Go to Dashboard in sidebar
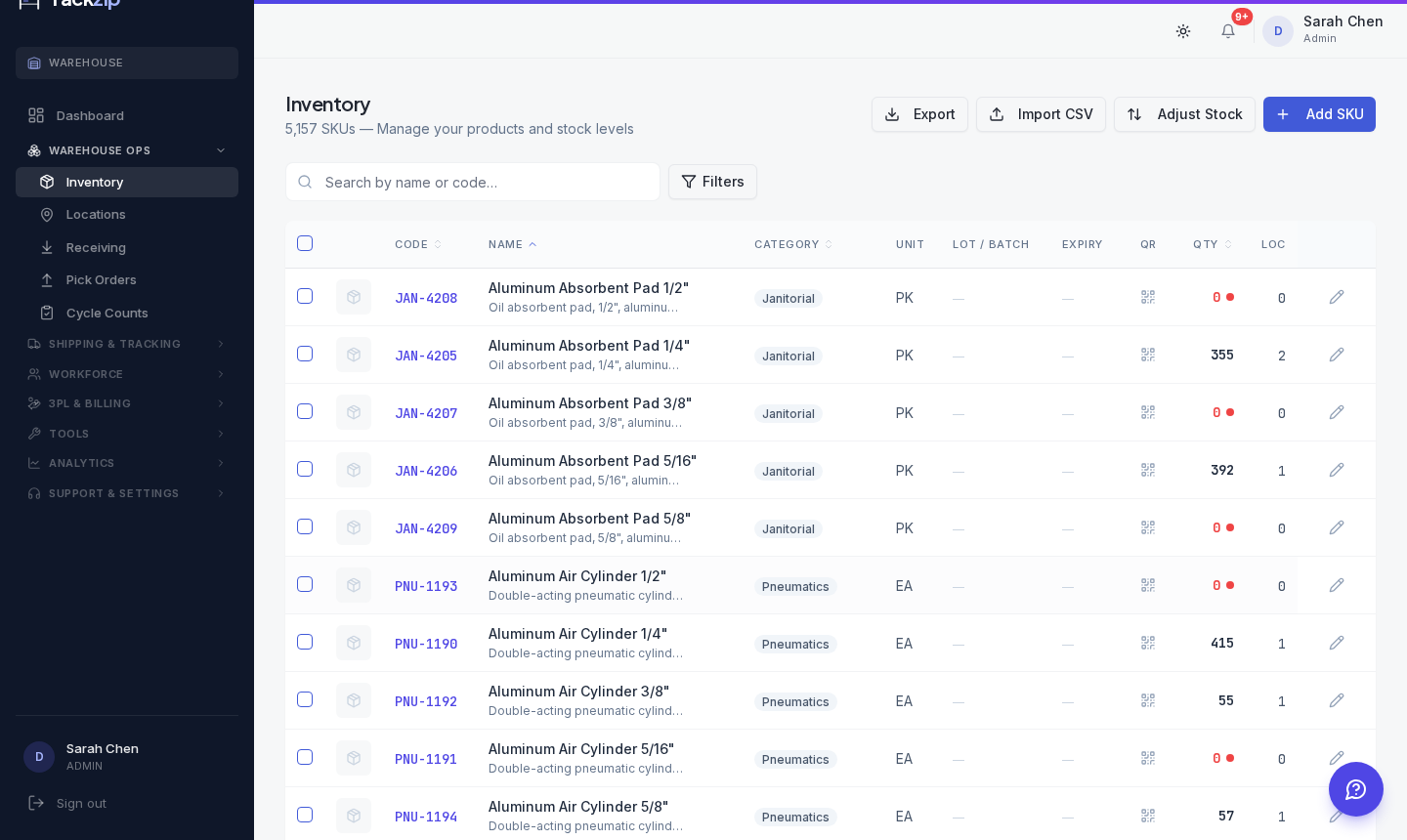Screen dimensions: 1407x840 (127, 115)
